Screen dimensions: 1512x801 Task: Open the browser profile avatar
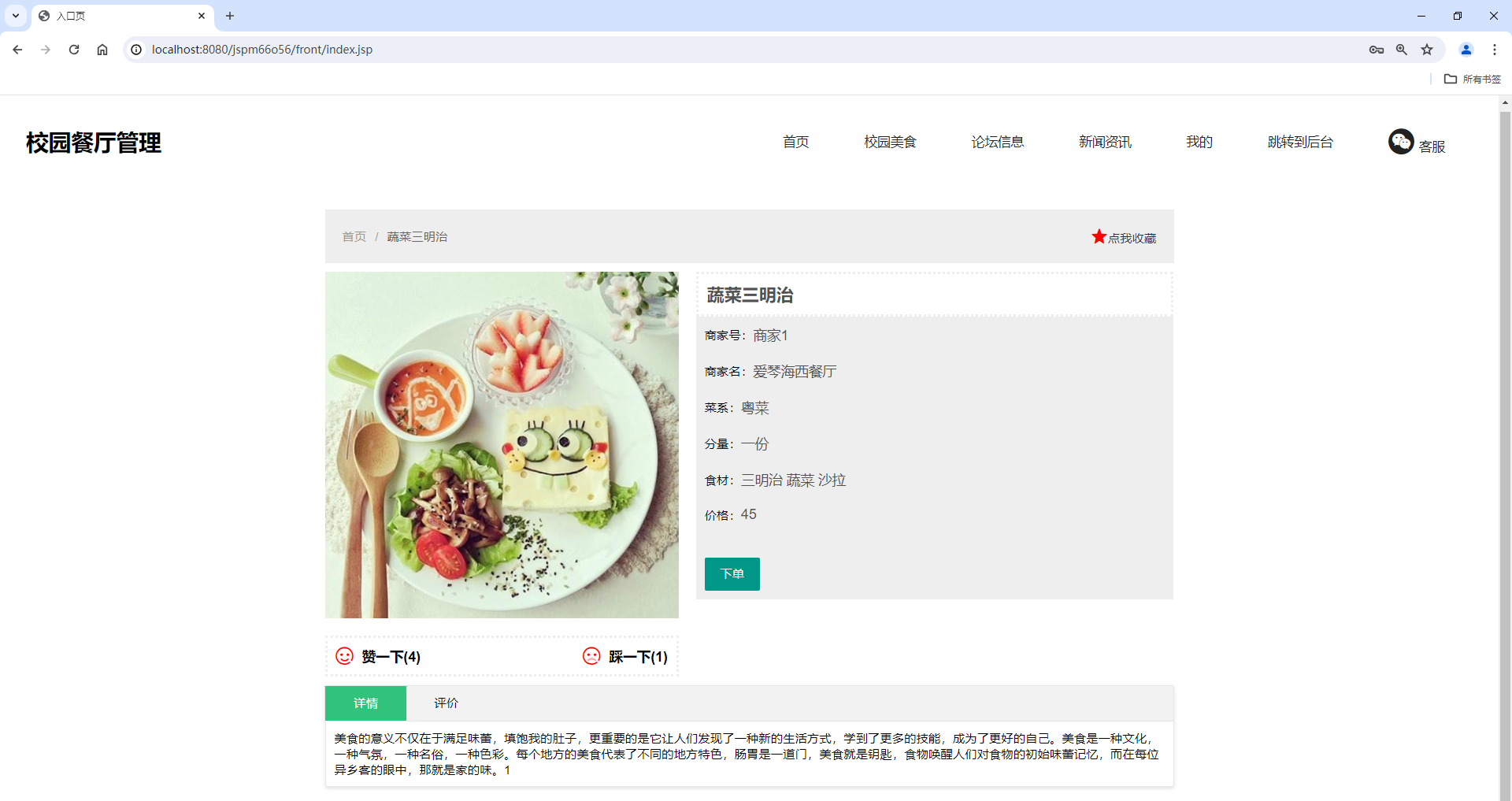1466,49
